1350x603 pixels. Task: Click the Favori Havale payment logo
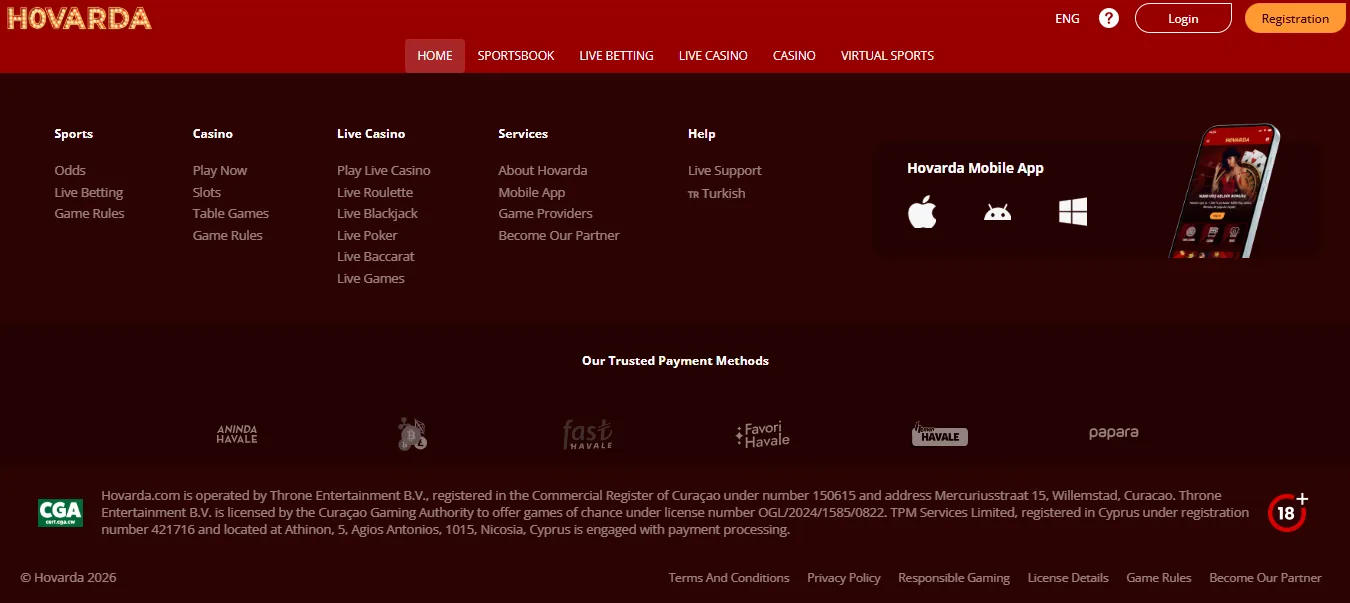(x=762, y=434)
